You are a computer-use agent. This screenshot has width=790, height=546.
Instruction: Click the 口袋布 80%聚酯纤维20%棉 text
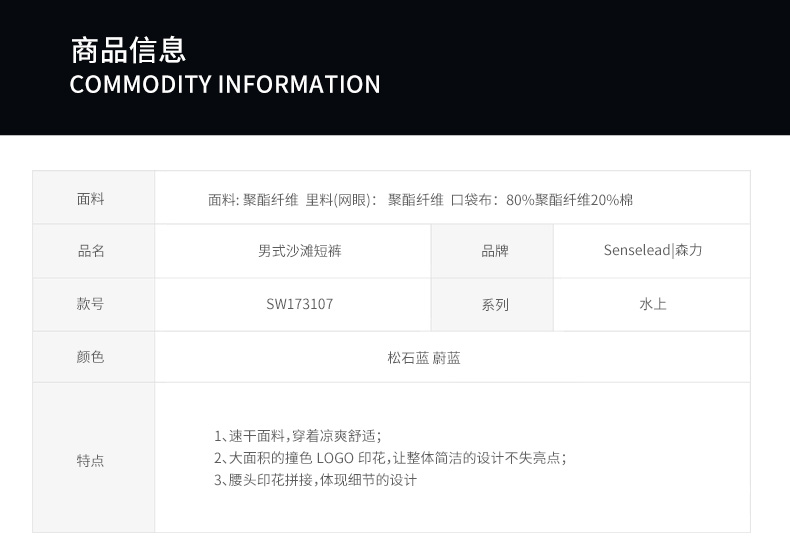tap(541, 199)
